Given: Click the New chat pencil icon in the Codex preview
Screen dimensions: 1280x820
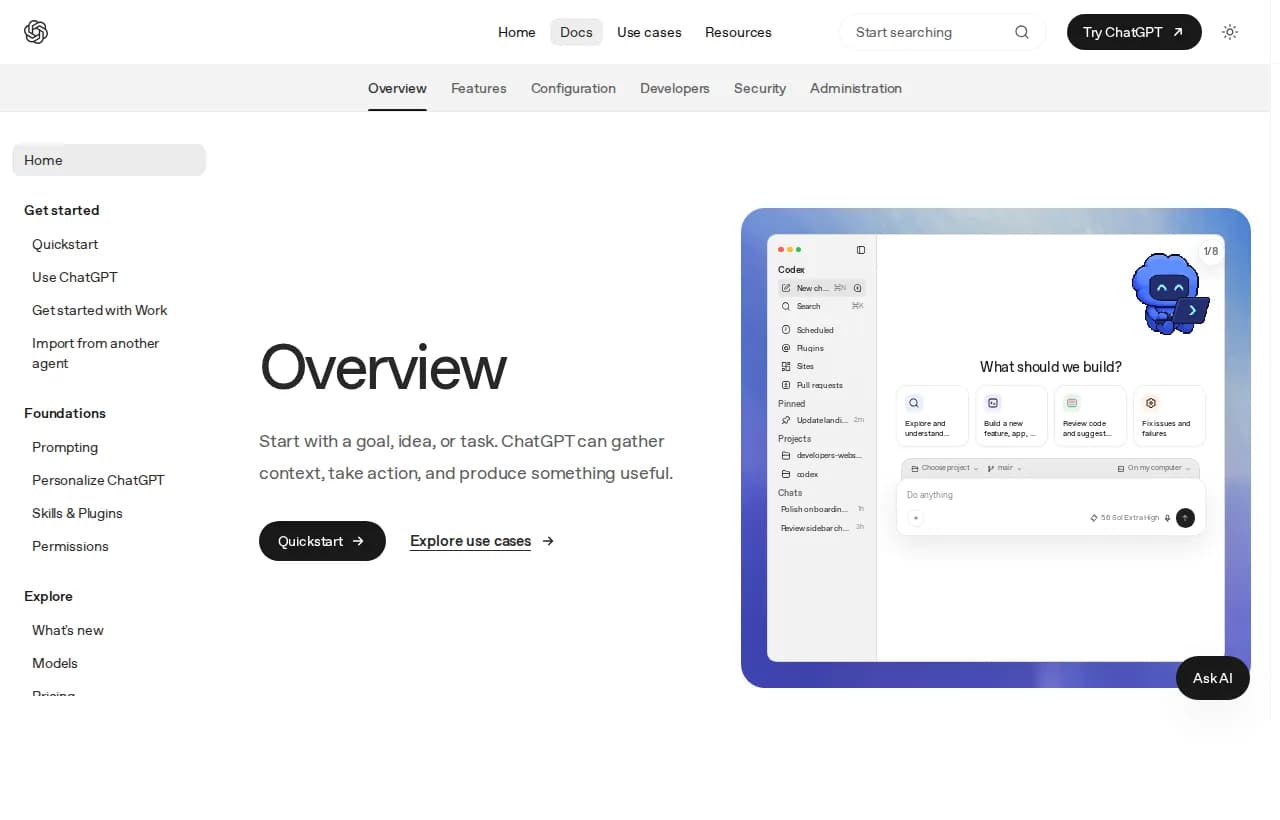Looking at the screenshot, I should tap(786, 288).
